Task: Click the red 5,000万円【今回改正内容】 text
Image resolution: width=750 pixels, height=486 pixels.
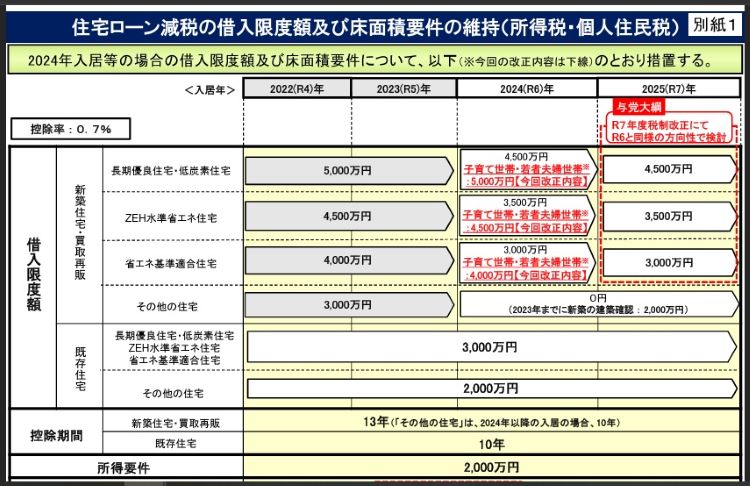Action: pos(526,182)
